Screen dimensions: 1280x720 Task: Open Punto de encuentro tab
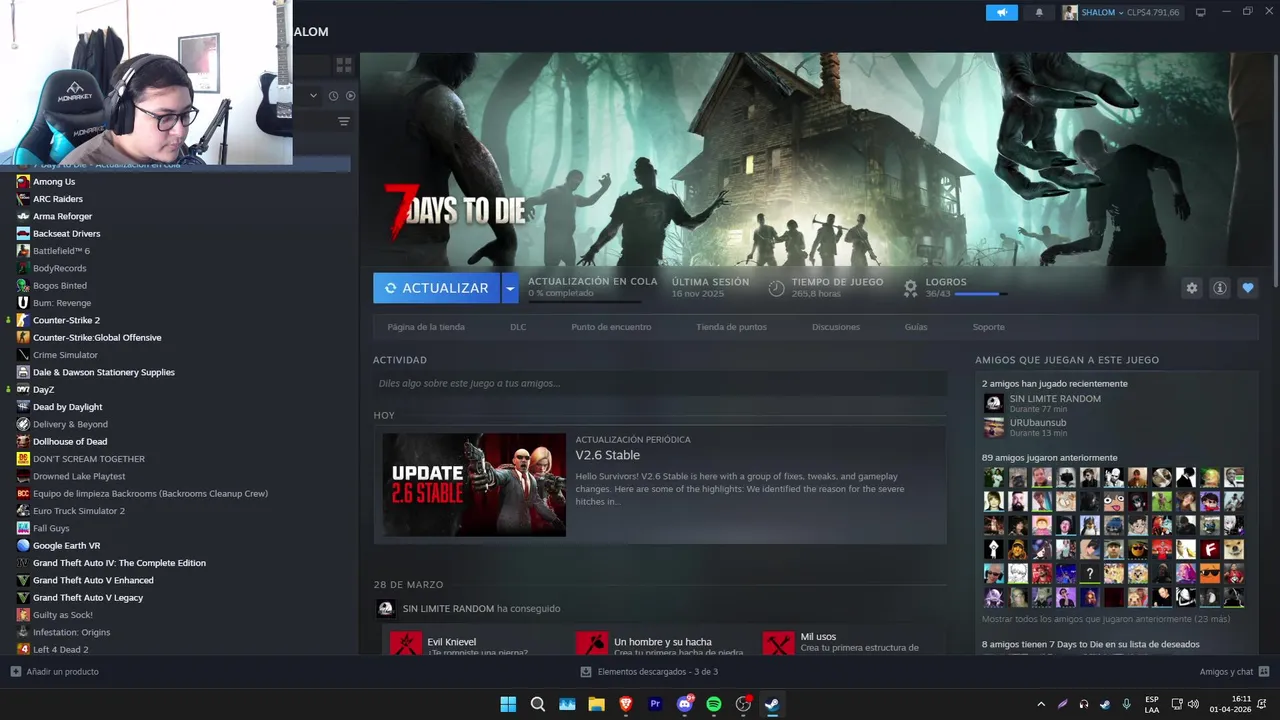point(611,327)
